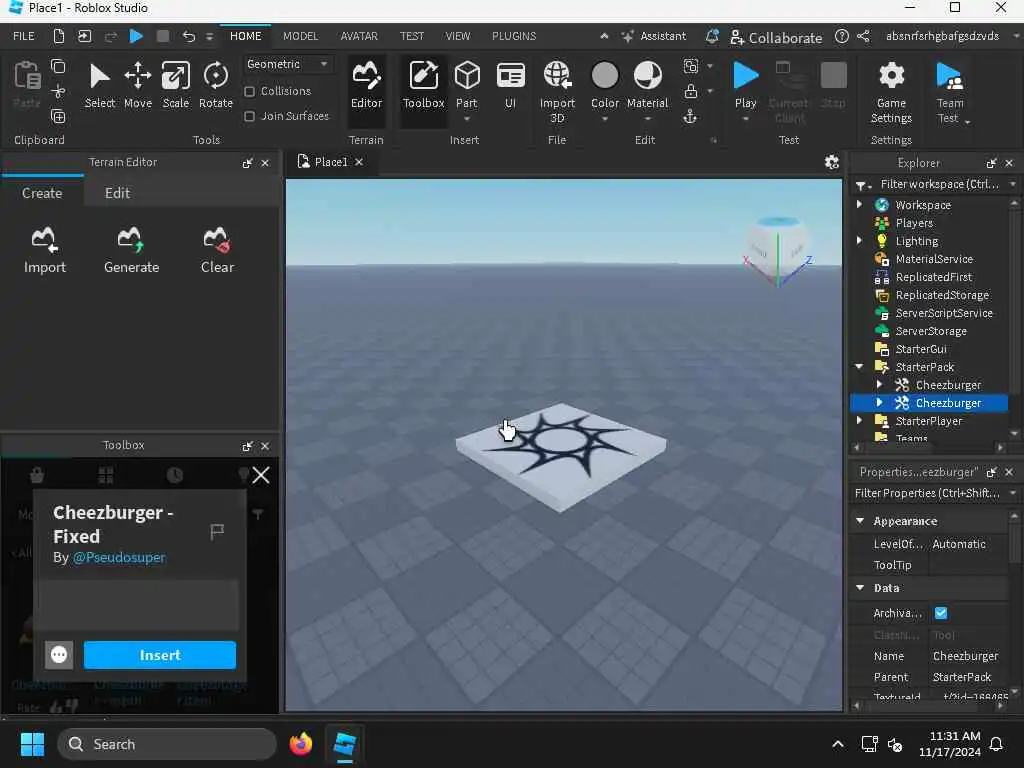Click the quick-access Run play arrow
Viewport: 1024px width, 768px height.
pyautogui.click(x=136, y=36)
